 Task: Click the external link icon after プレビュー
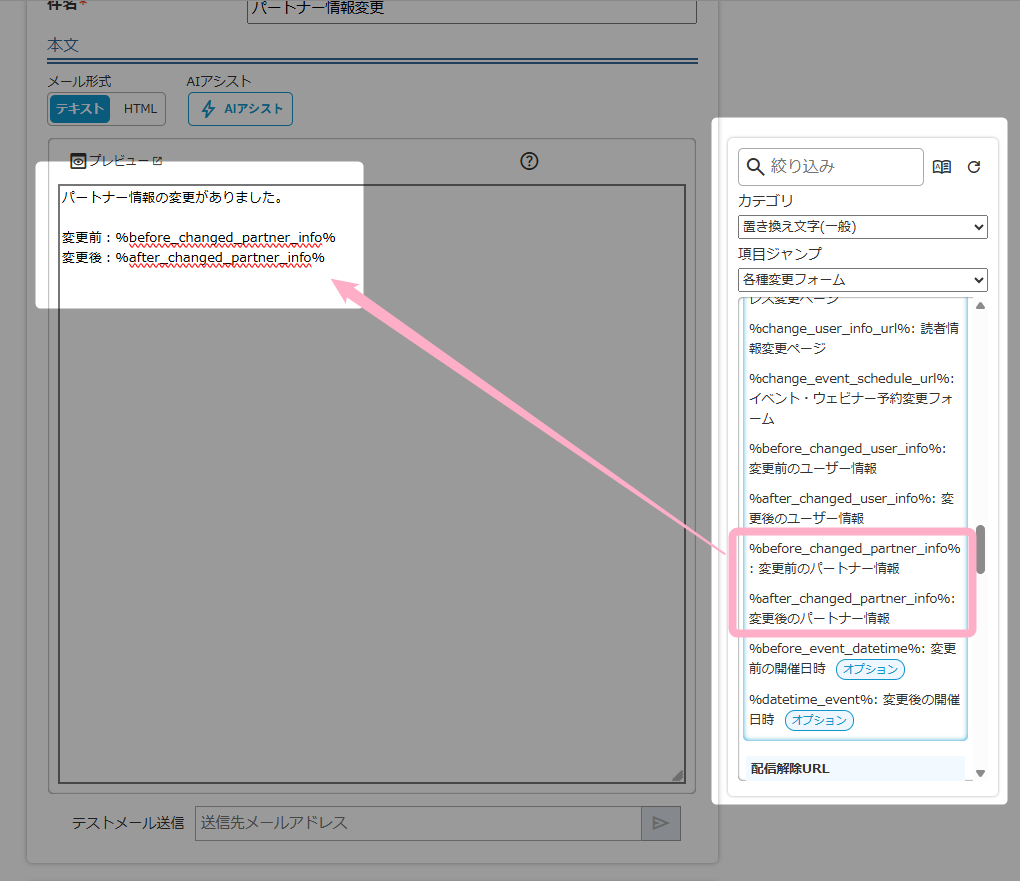pyautogui.click(x=157, y=161)
